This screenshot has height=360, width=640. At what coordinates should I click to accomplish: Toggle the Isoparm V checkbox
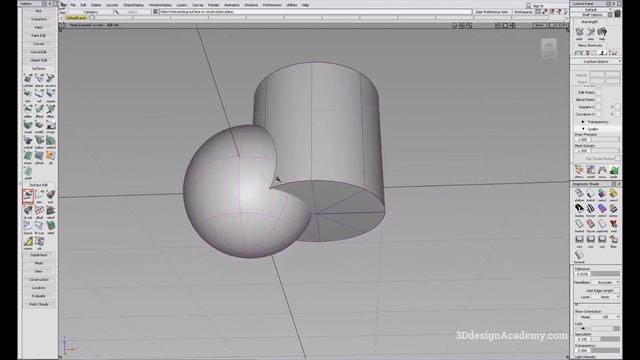[617, 107]
